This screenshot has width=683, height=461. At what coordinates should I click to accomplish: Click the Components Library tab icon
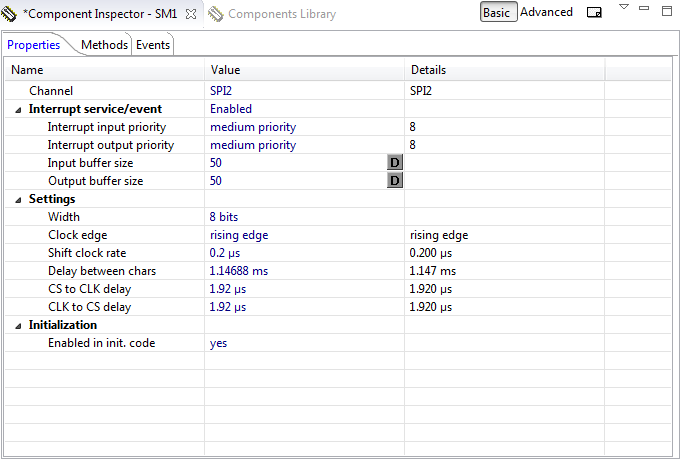coord(216,14)
